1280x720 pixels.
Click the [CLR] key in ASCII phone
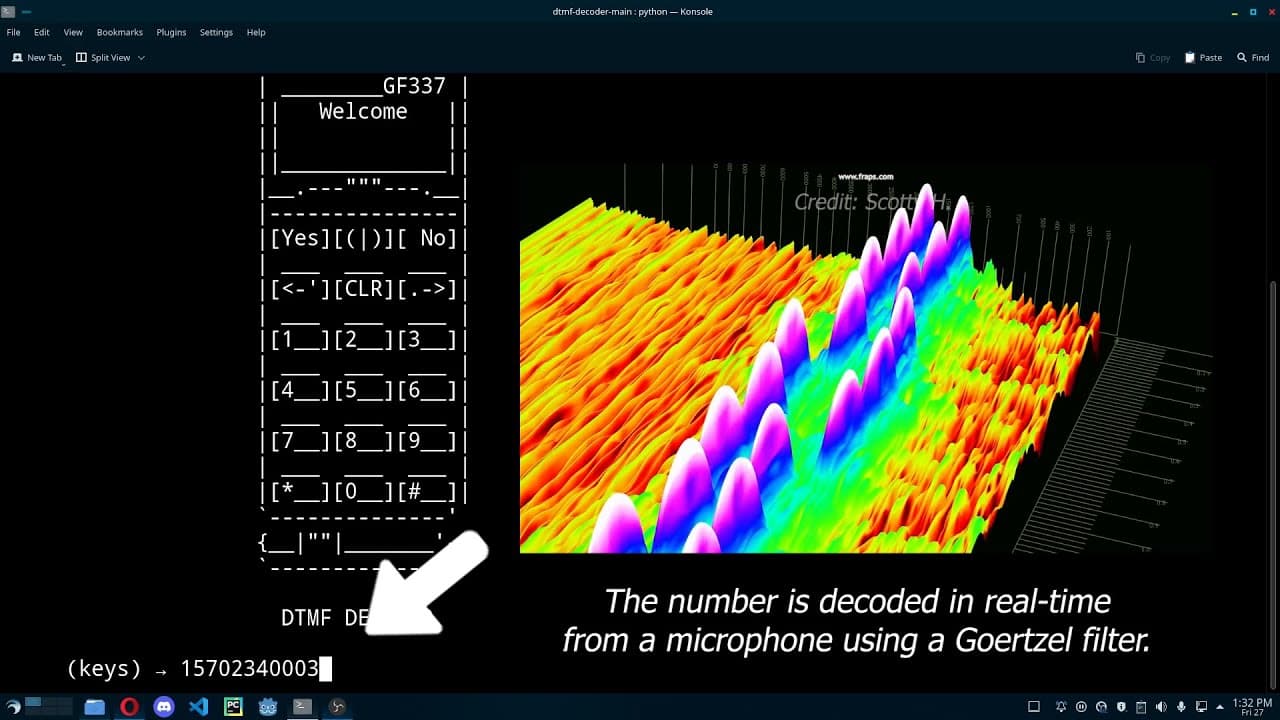click(363, 289)
